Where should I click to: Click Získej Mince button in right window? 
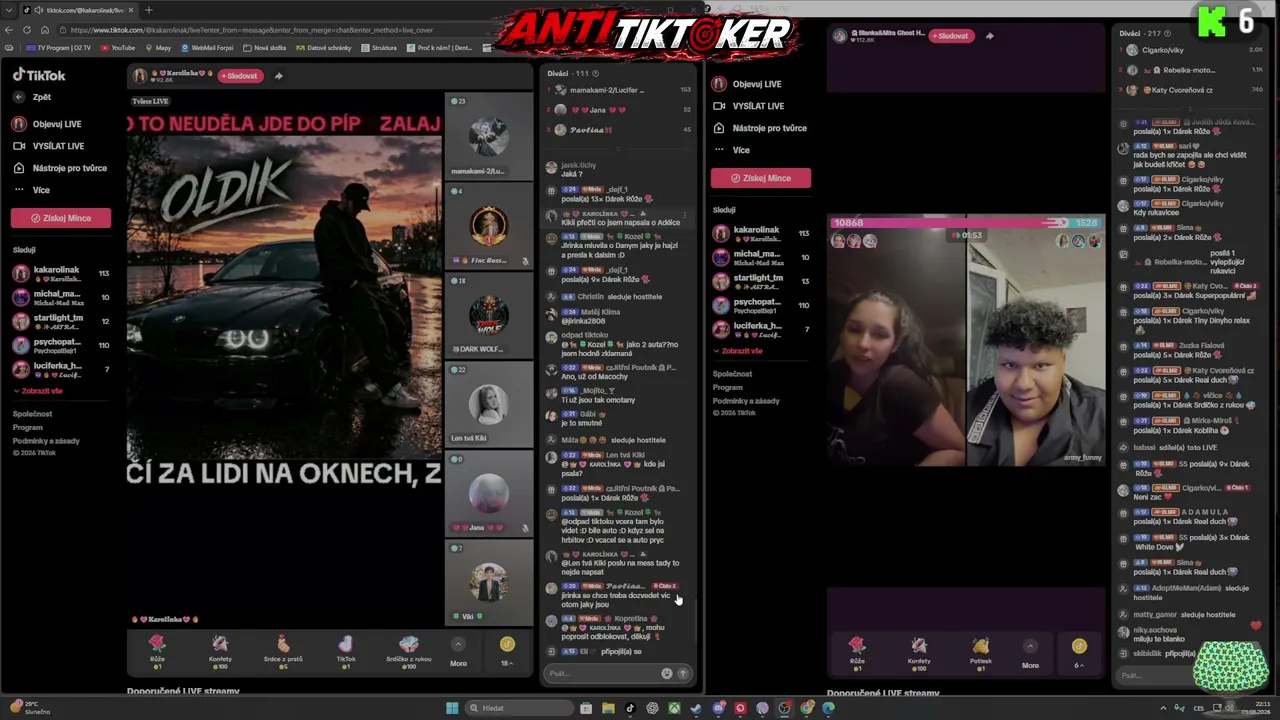761,178
